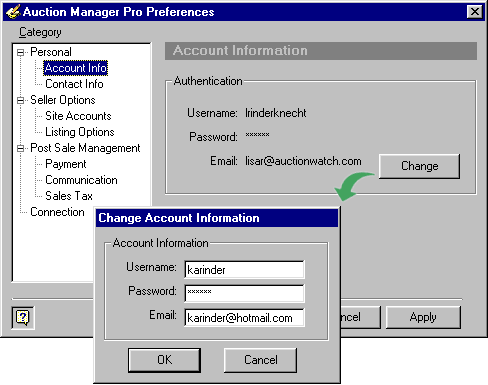Click the help question mark icon
488x385 pixels.
[23, 318]
